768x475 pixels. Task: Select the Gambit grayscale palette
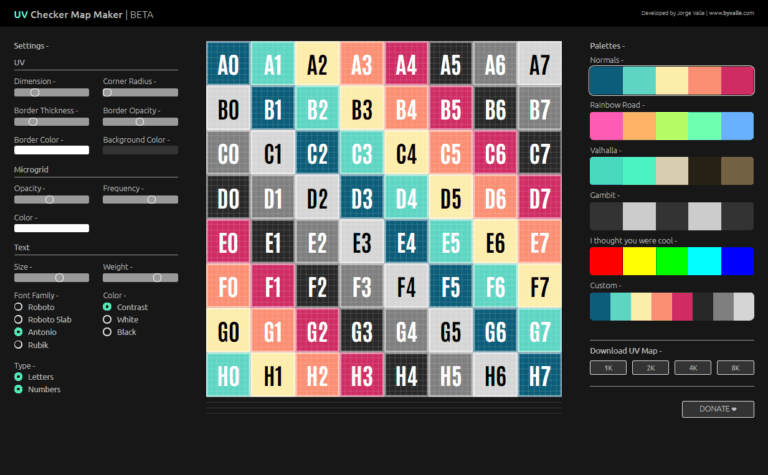click(671, 216)
